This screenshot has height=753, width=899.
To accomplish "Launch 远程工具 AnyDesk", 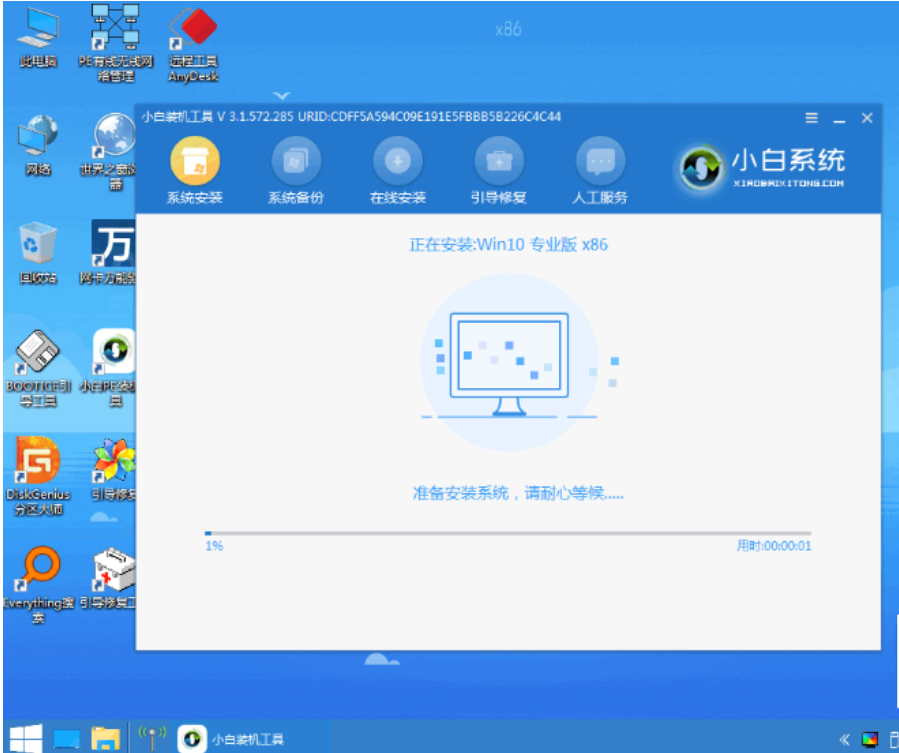I will pyautogui.click(x=192, y=40).
